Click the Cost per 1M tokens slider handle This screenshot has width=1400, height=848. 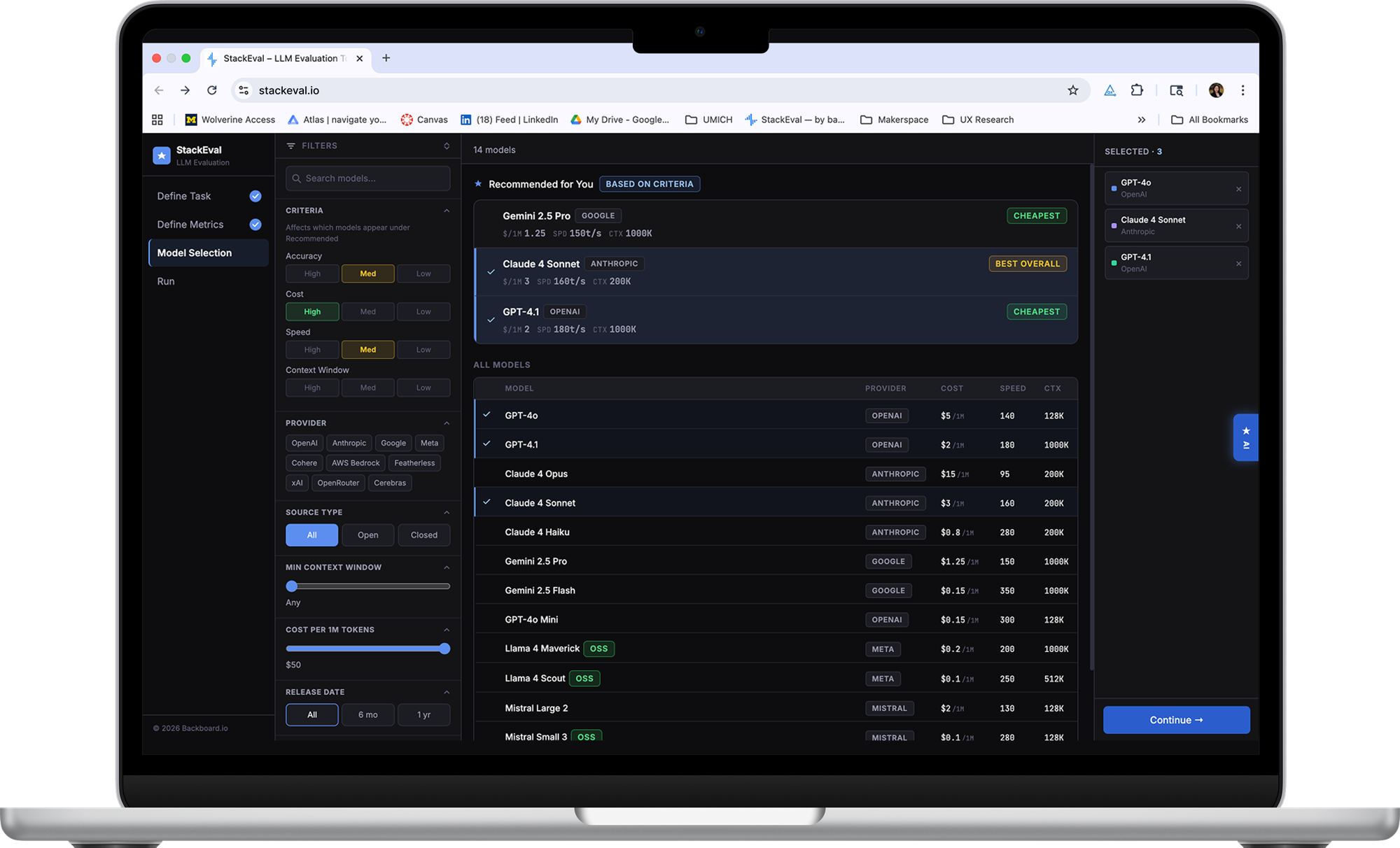[x=444, y=649]
